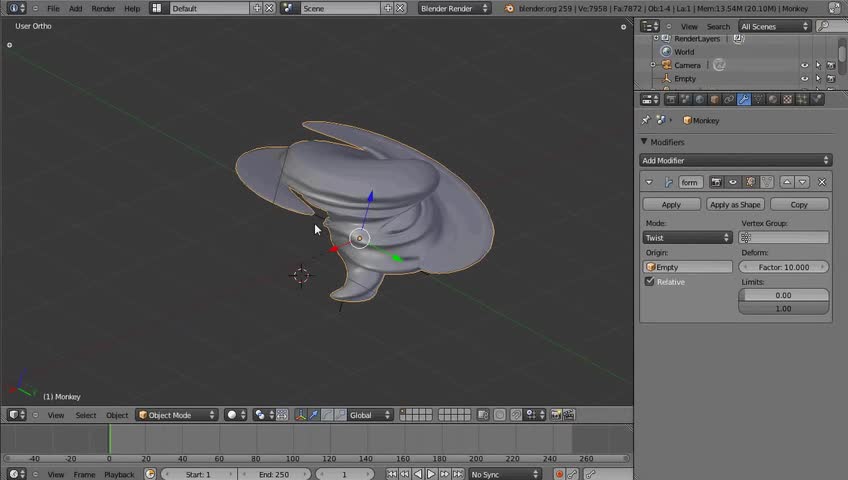Image resolution: width=848 pixels, height=480 pixels.
Task: Toggle Empty visibility eye in outliner
Action: point(805,78)
